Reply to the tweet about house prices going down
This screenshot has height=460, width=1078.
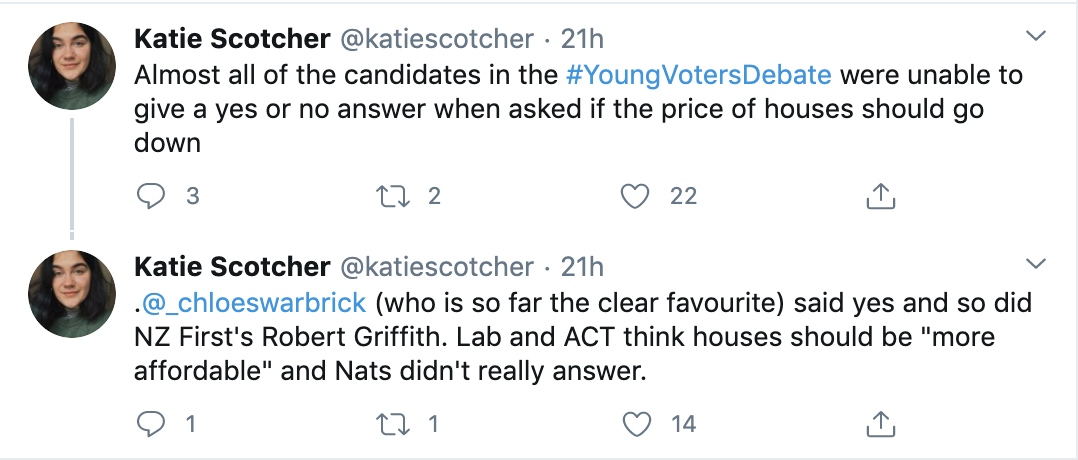(151, 197)
